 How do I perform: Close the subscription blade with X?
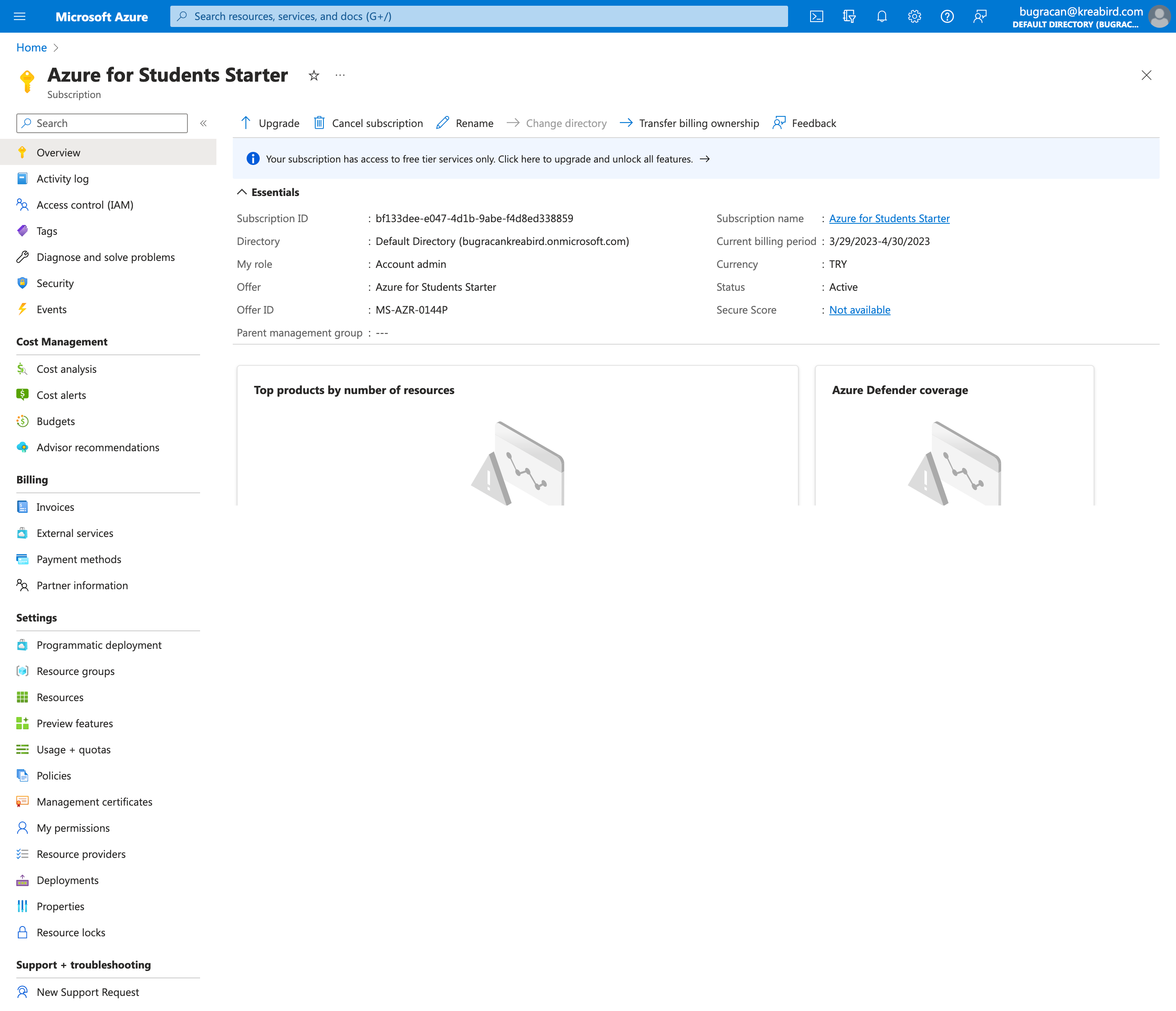[x=1147, y=75]
